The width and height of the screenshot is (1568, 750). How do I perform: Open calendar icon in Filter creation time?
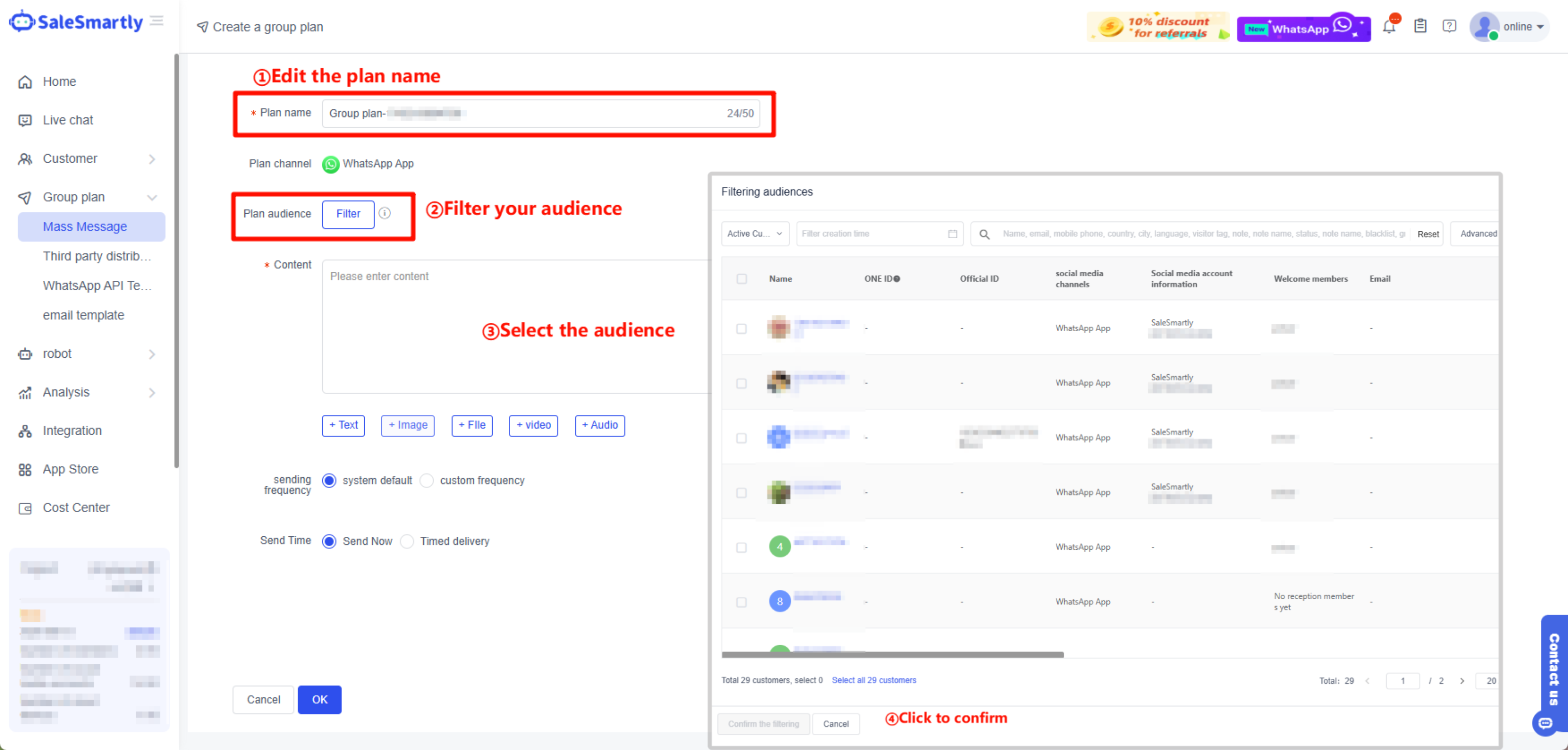[x=953, y=234]
